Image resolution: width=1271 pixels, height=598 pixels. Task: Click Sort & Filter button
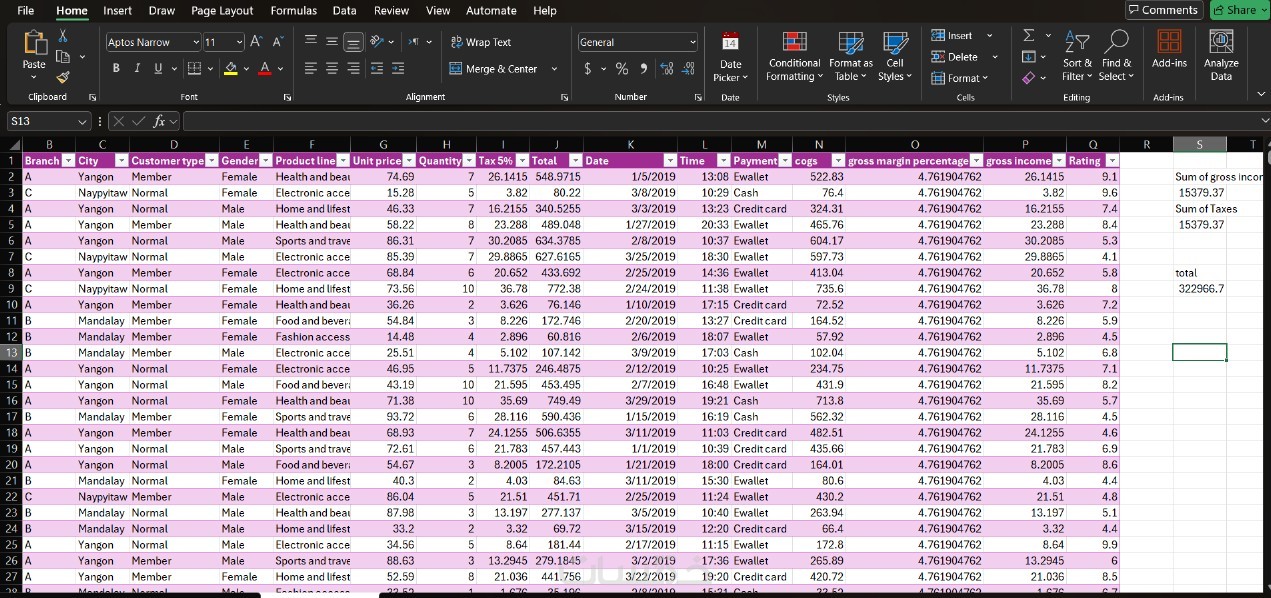tap(1078, 56)
